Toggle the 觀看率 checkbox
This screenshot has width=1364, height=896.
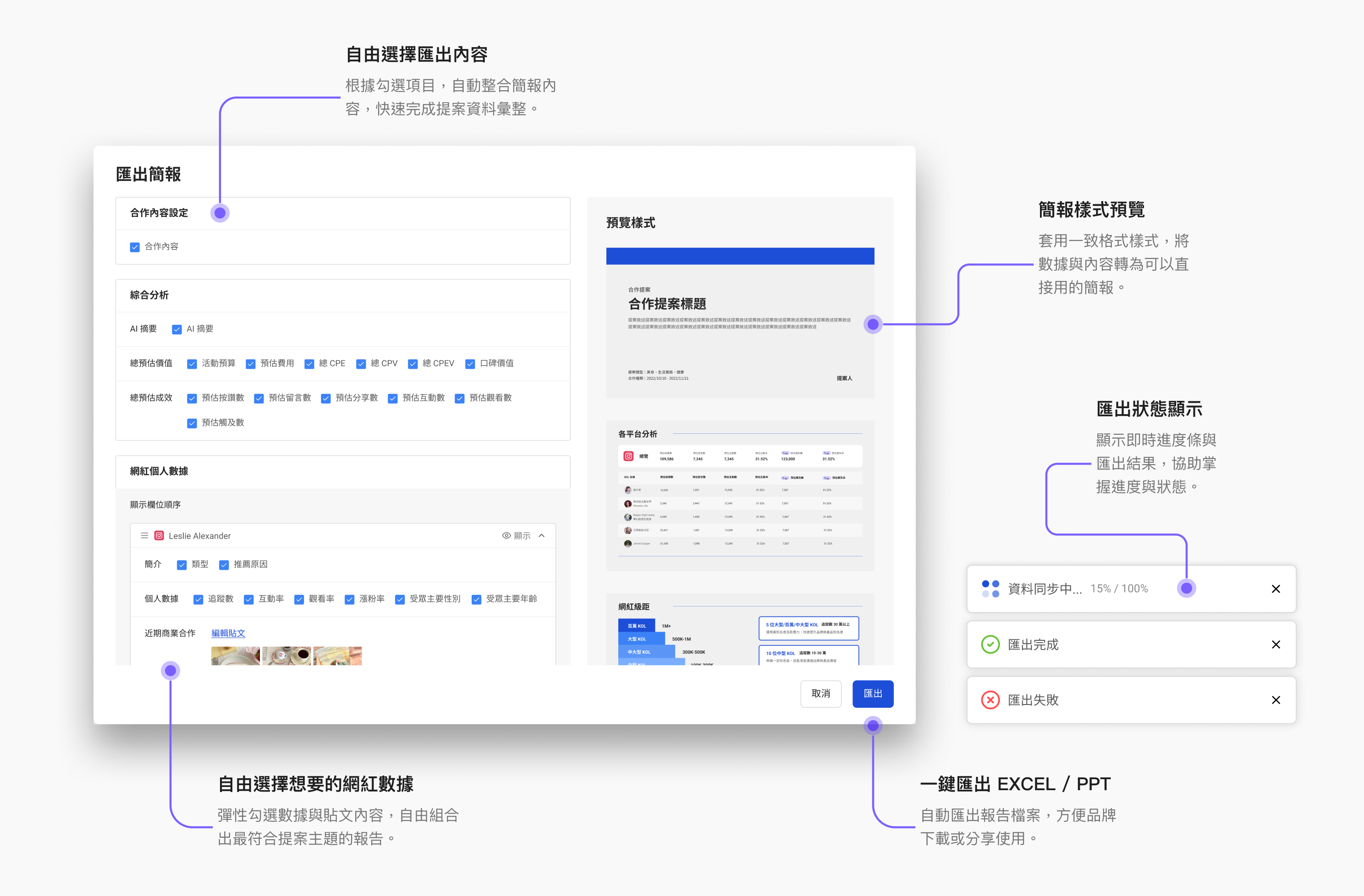click(x=299, y=599)
